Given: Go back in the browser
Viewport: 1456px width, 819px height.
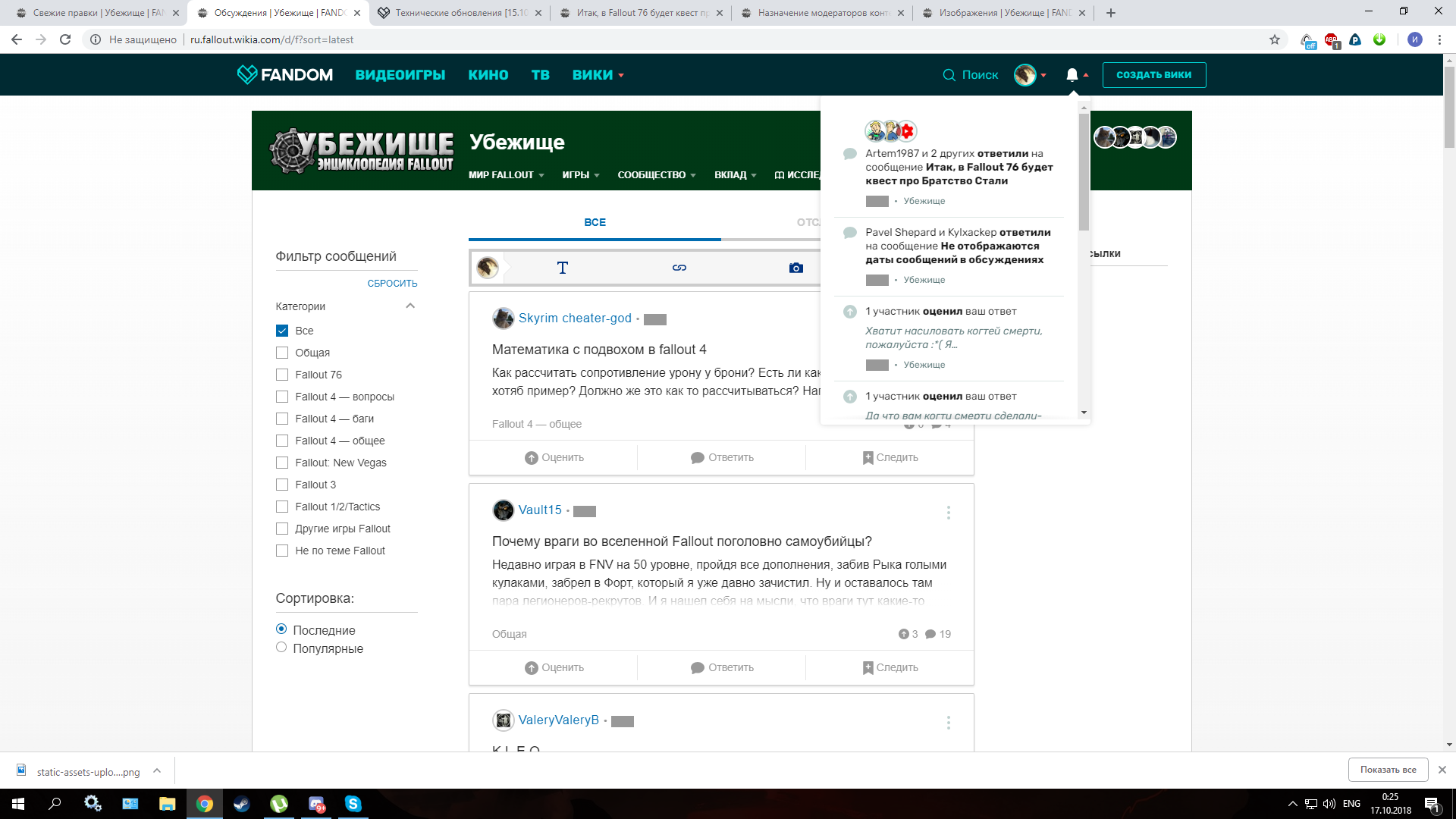Looking at the screenshot, I should (17, 39).
